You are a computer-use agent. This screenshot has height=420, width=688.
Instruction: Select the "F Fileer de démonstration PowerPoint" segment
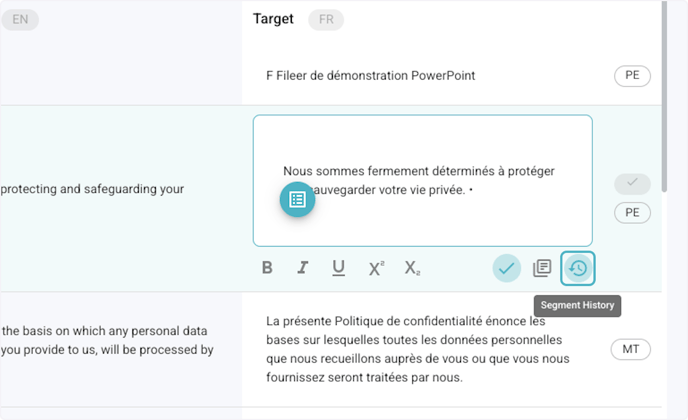[x=370, y=76]
